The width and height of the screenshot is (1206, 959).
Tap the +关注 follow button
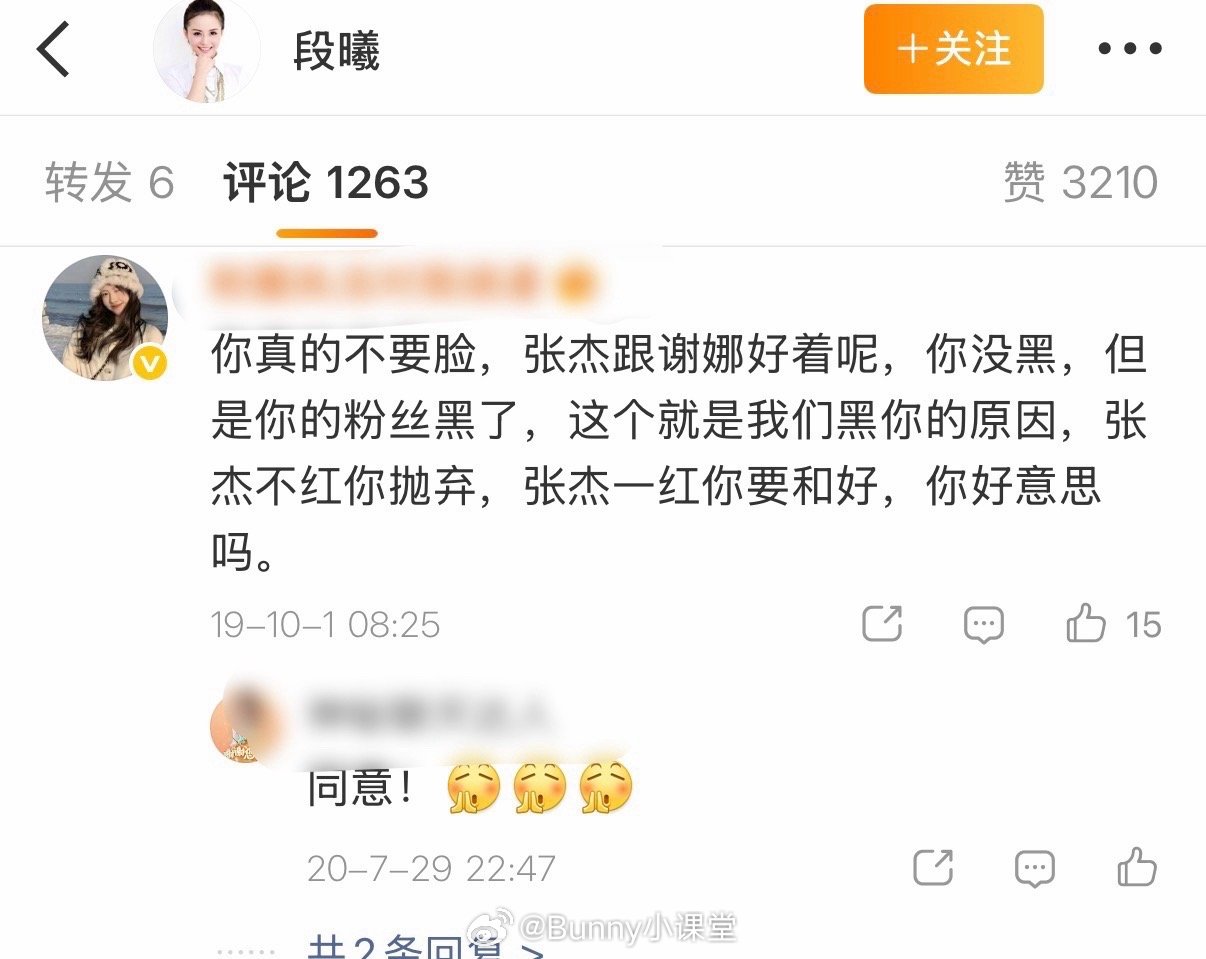pos(954,49)
